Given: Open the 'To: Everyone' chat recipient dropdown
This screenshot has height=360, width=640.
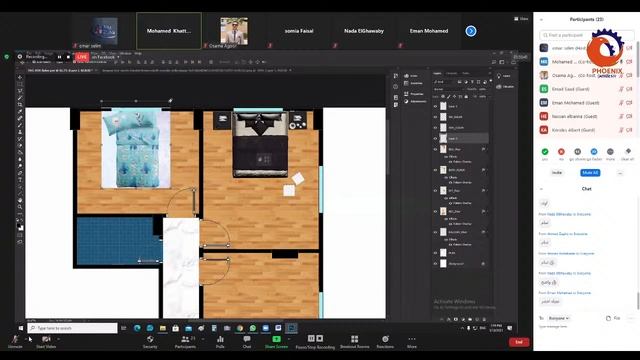Looking at the screenshot, I should [x=559, y=318].
